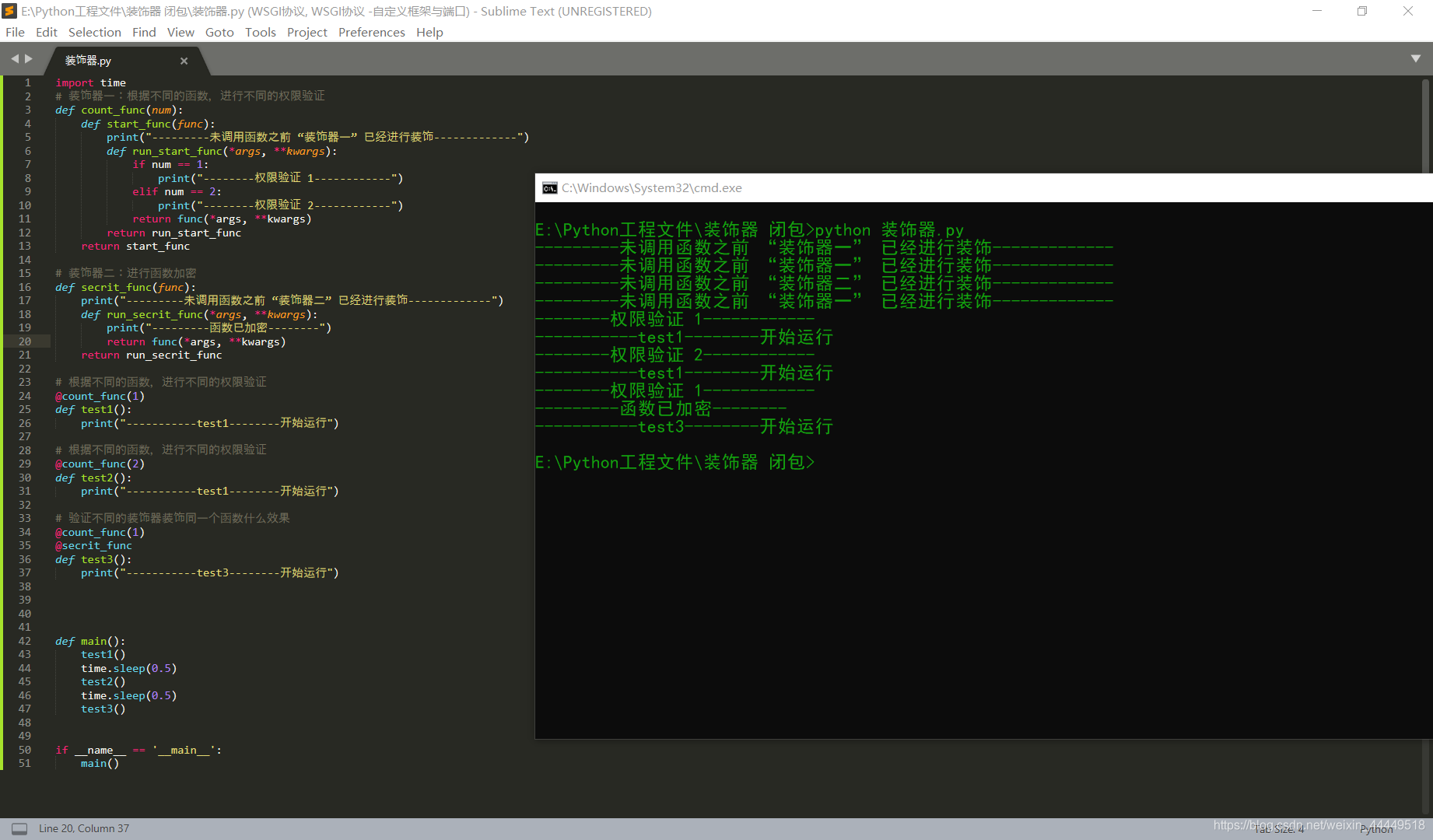Go to next tab with right arrow

click(x=29, y=58)
